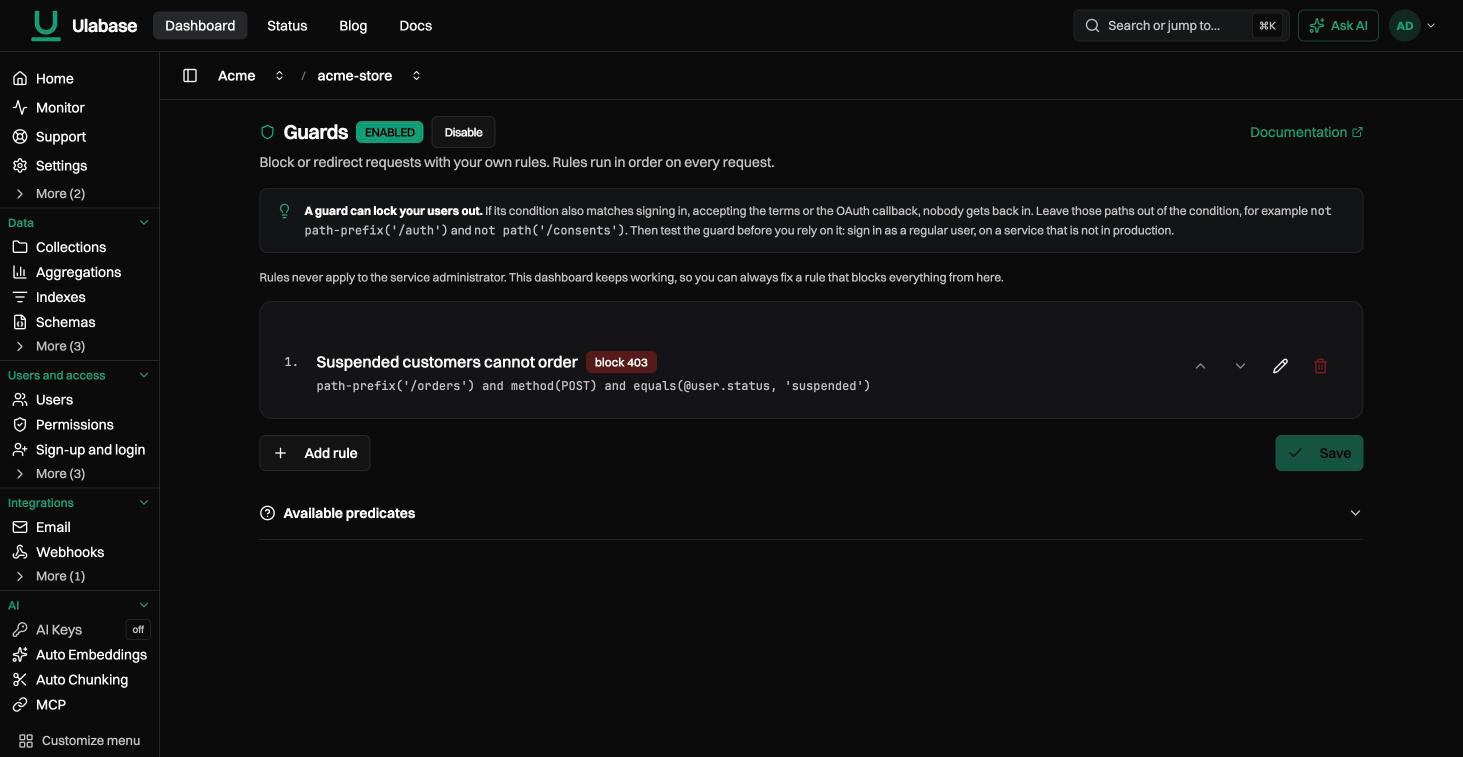Switch organization using Acme selector
Image resolution: width=1463 pixels, height=757 pixels.
[x=251, y=76]
